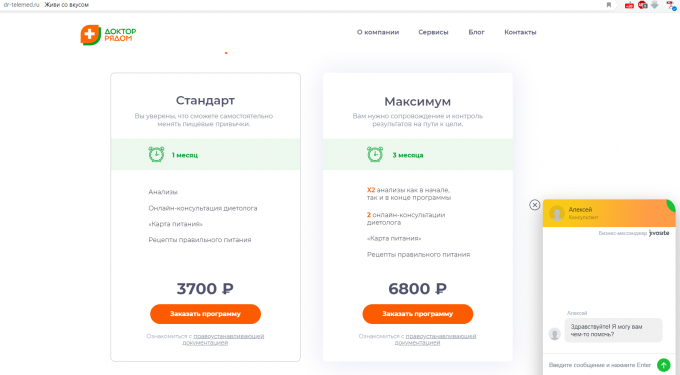Screen dimensions: 680x375
Task: Close the chat widget with X button
Action: tap(535, 205)
